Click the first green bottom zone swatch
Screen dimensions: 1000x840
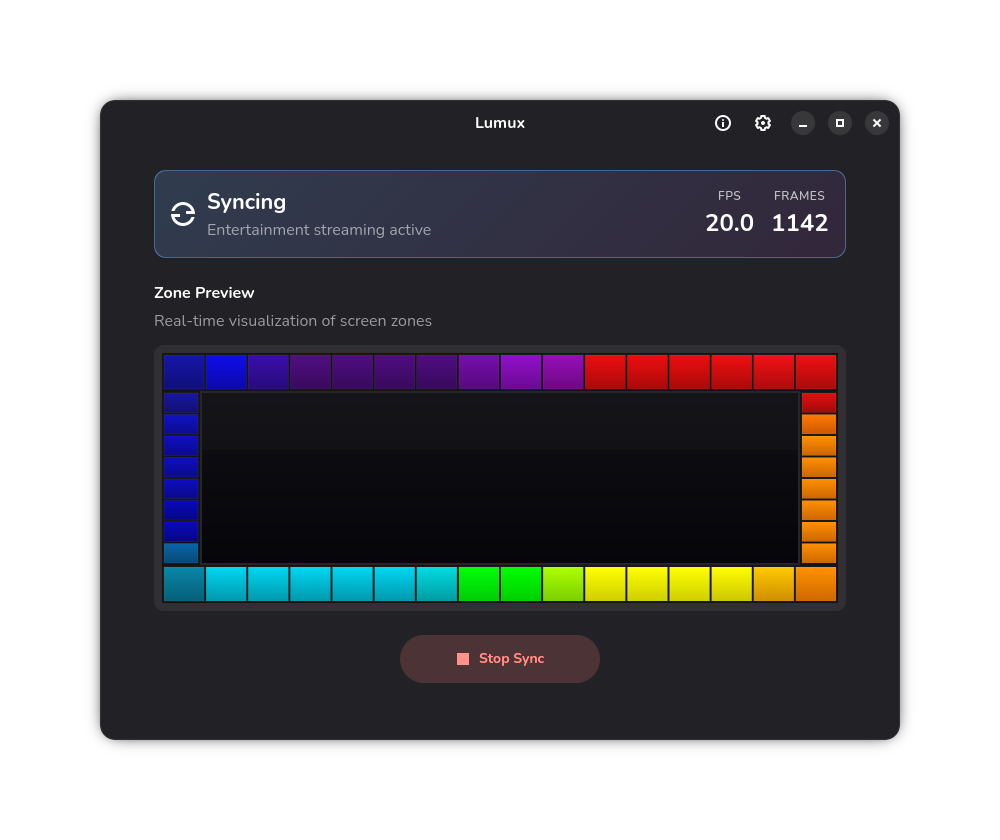pyautogui.click(x=479, y=584)
